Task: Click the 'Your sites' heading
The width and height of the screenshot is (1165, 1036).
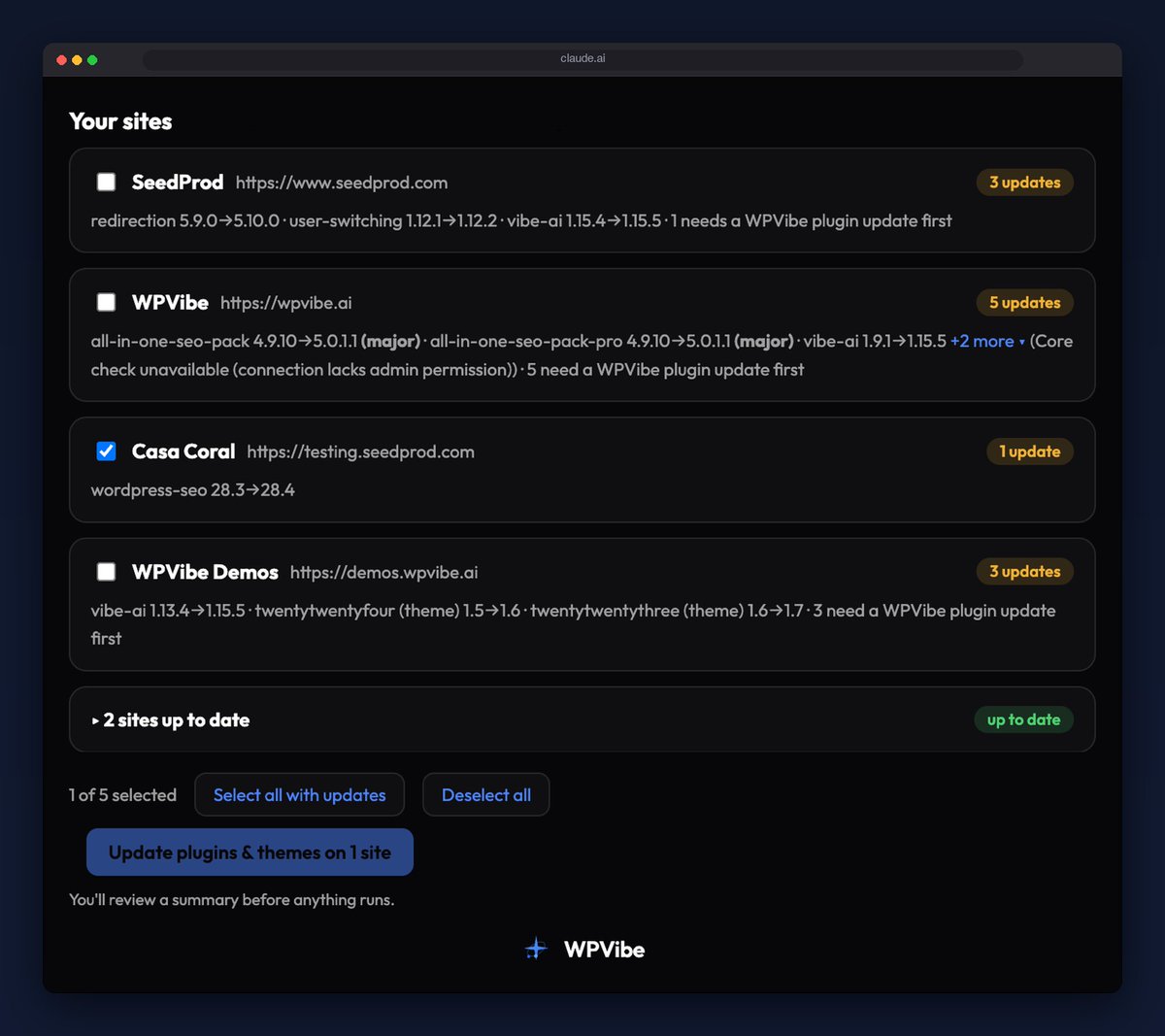Action: click(x=120, y=121)
